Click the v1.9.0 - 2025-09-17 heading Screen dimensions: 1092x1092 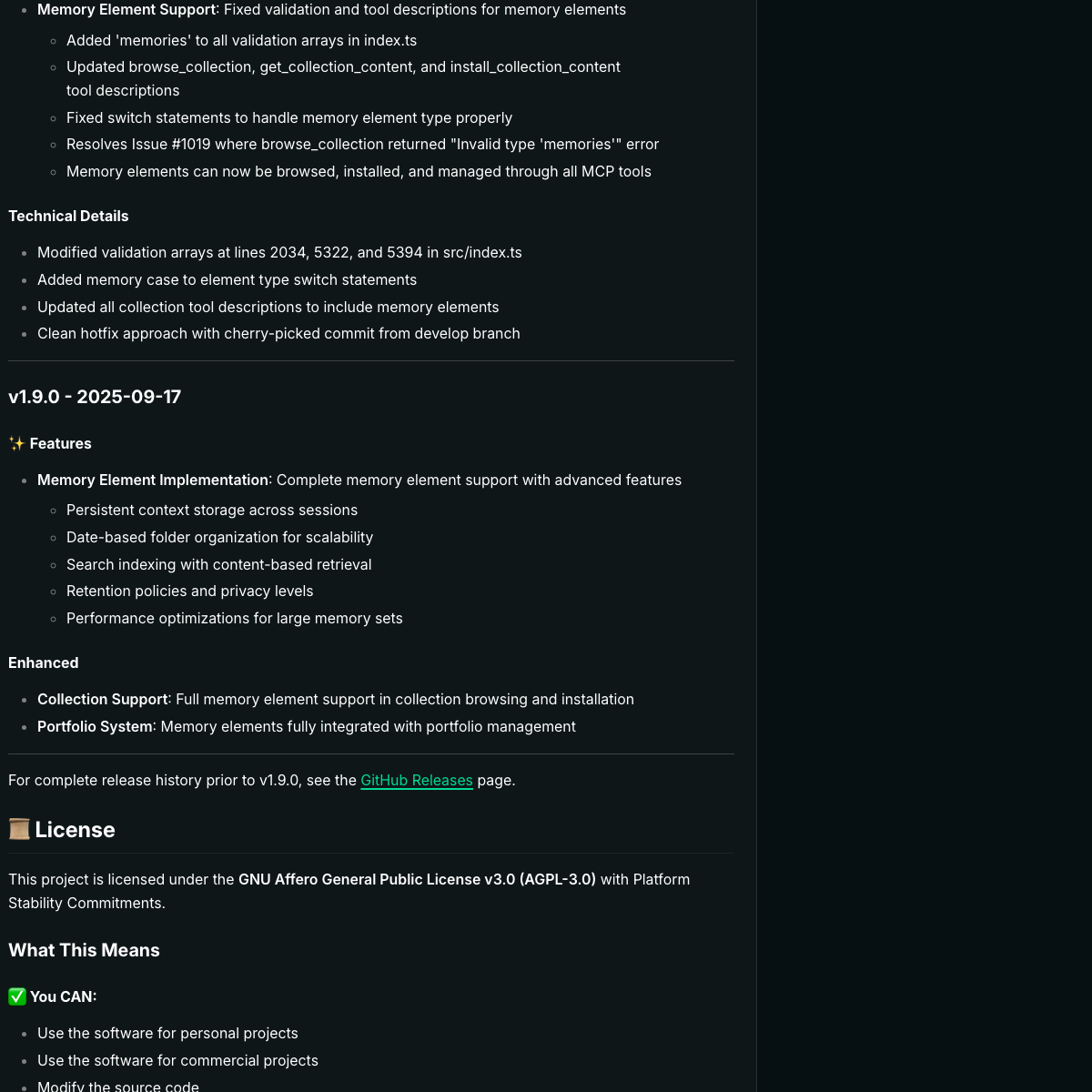pyautogui.click(x=95, y=397)
